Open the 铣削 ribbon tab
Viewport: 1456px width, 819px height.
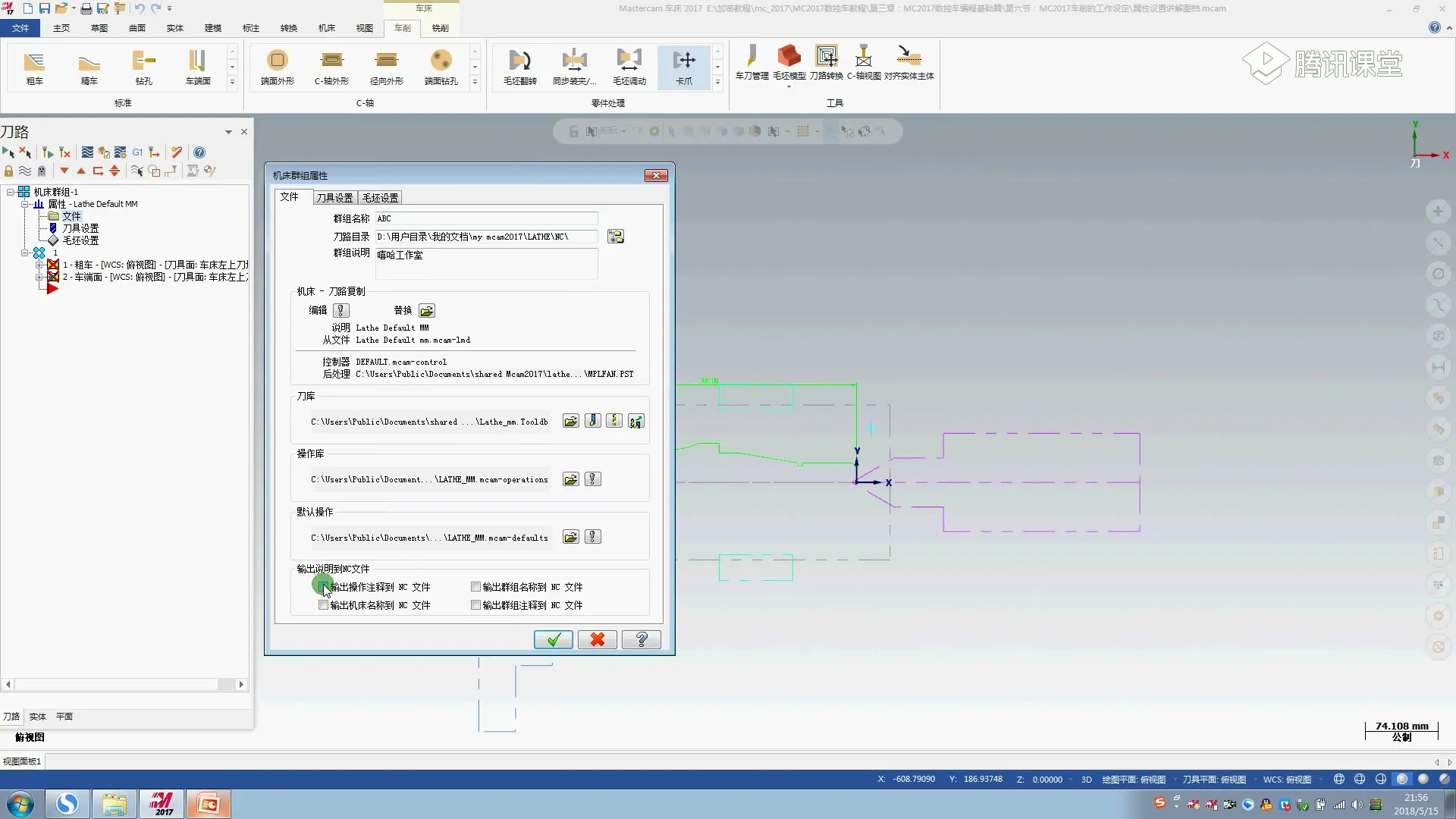(x=440, y=28)
